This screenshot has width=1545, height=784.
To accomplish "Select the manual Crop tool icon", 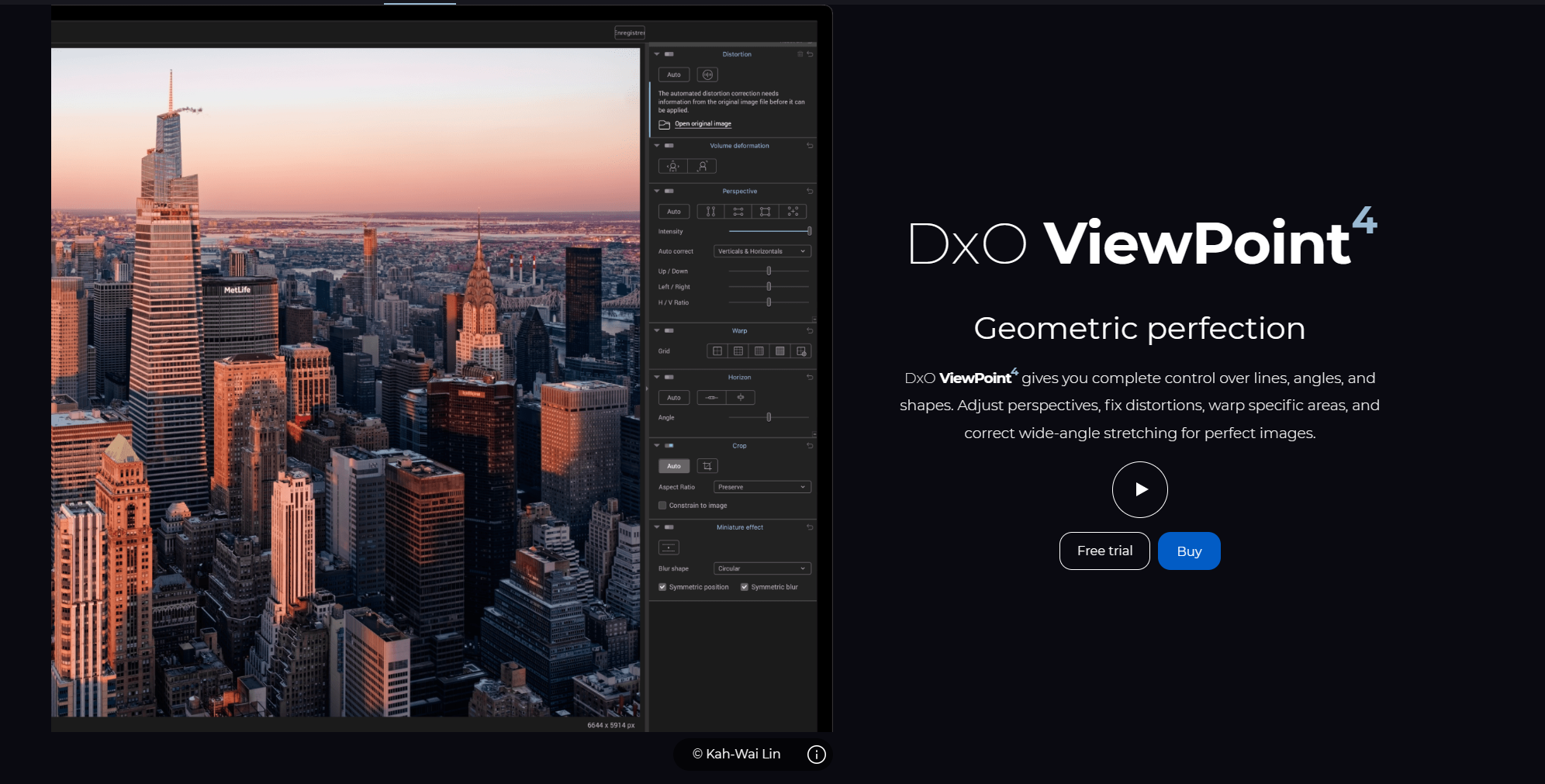I will pyautogui.click(x=707, y=466).
